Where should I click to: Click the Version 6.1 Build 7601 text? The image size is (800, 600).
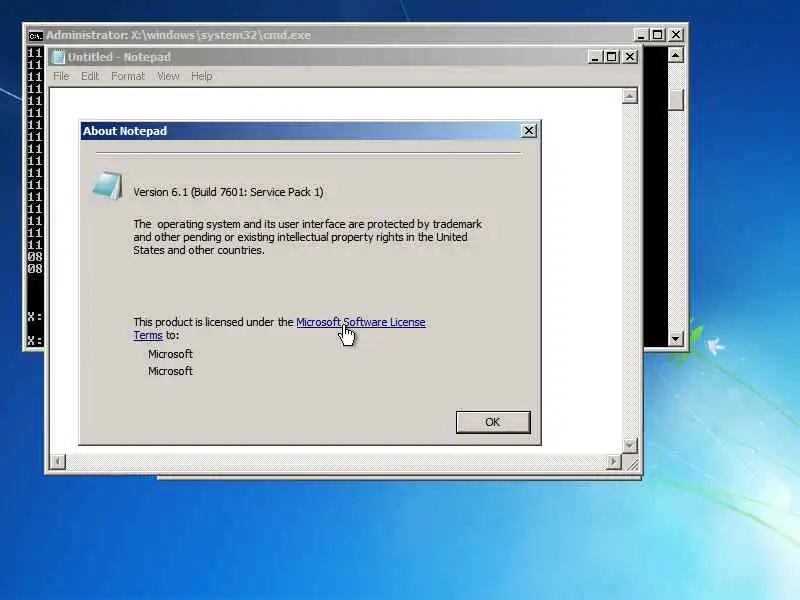click(x=228, y=192)
